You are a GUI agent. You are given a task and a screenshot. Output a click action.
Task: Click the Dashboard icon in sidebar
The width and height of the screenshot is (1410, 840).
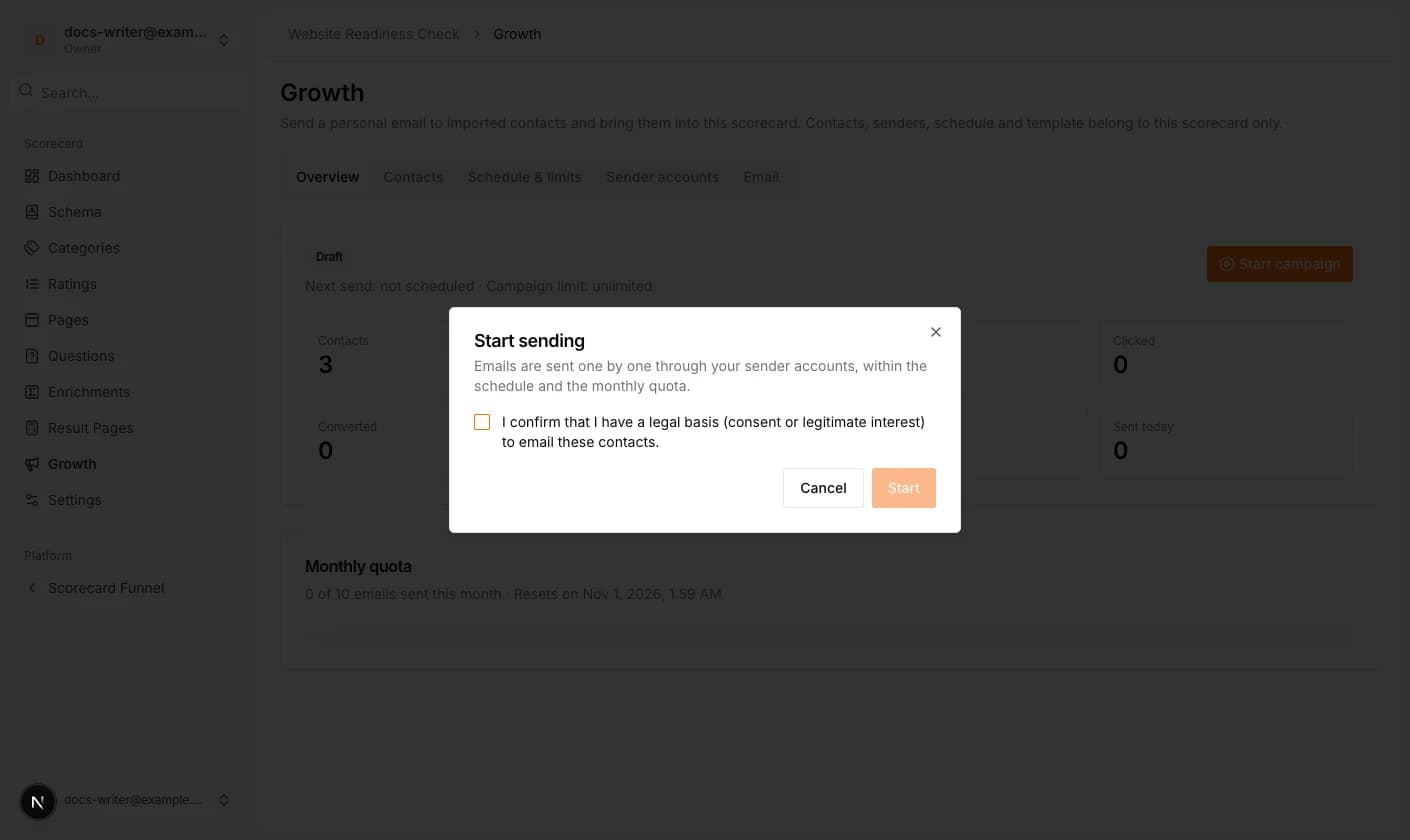pos(31,176)
